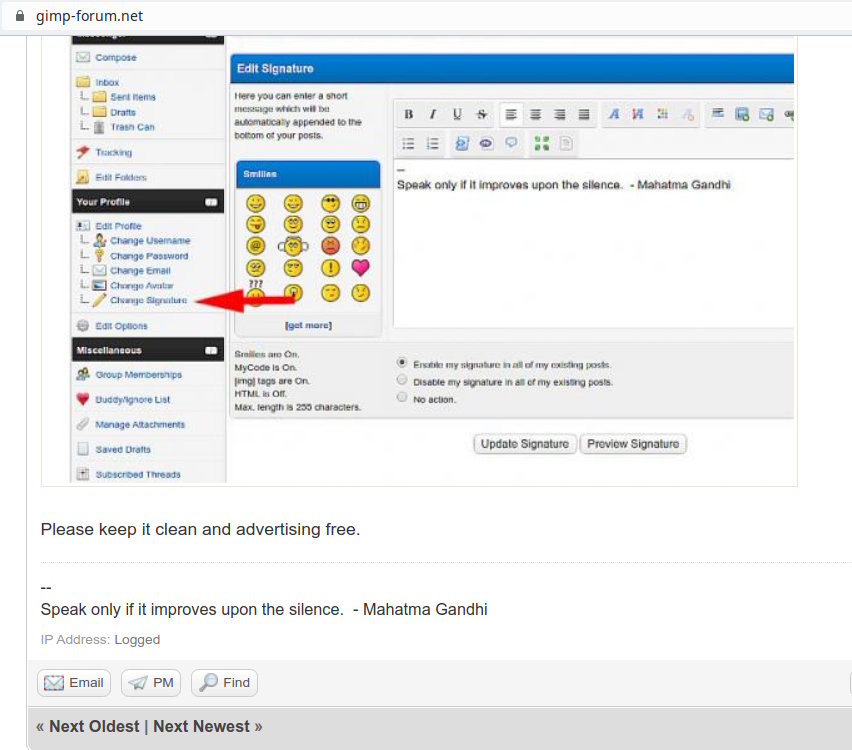Go to the Next Oldest thread
The height and width of the screenshot is (750, 852).
point(94,727)
